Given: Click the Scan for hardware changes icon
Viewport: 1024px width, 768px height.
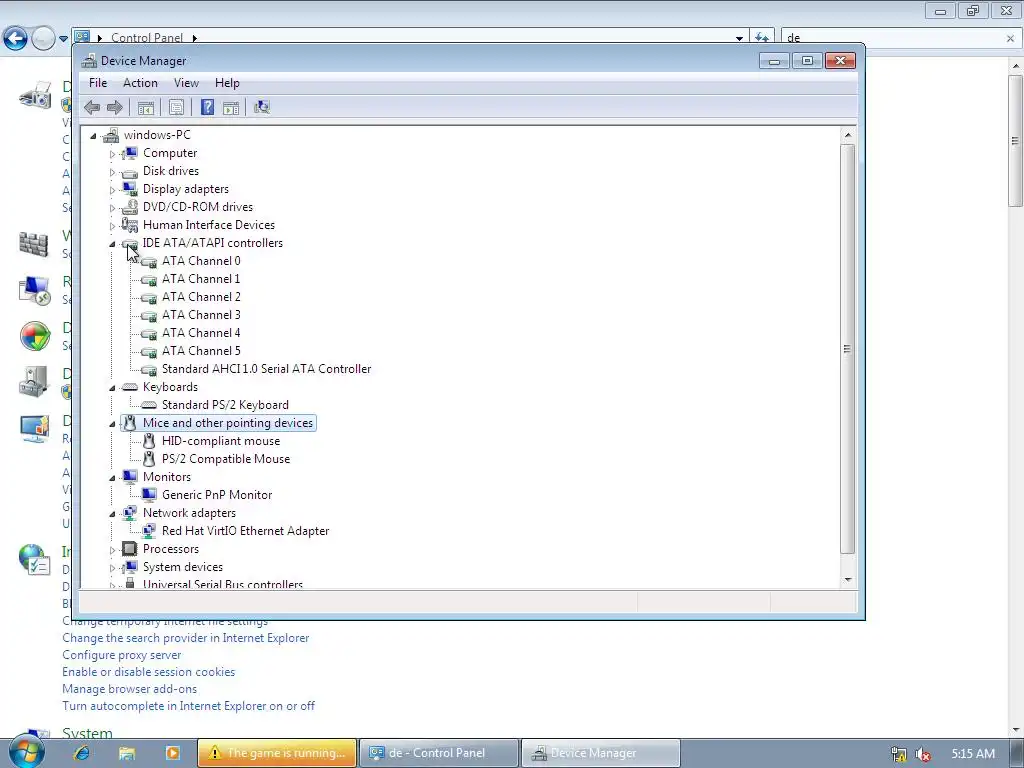Looking at the screenshot, I should tap(262, 107).
